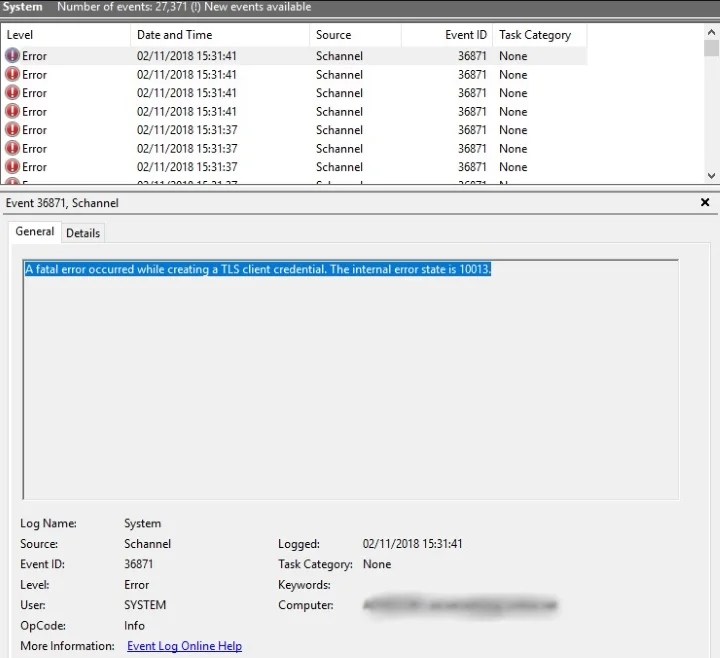Image resolution: width=720 pixels, height=658 pixels.
Task: Click the Event ID value 36871 in details
Action: (139, 564)
